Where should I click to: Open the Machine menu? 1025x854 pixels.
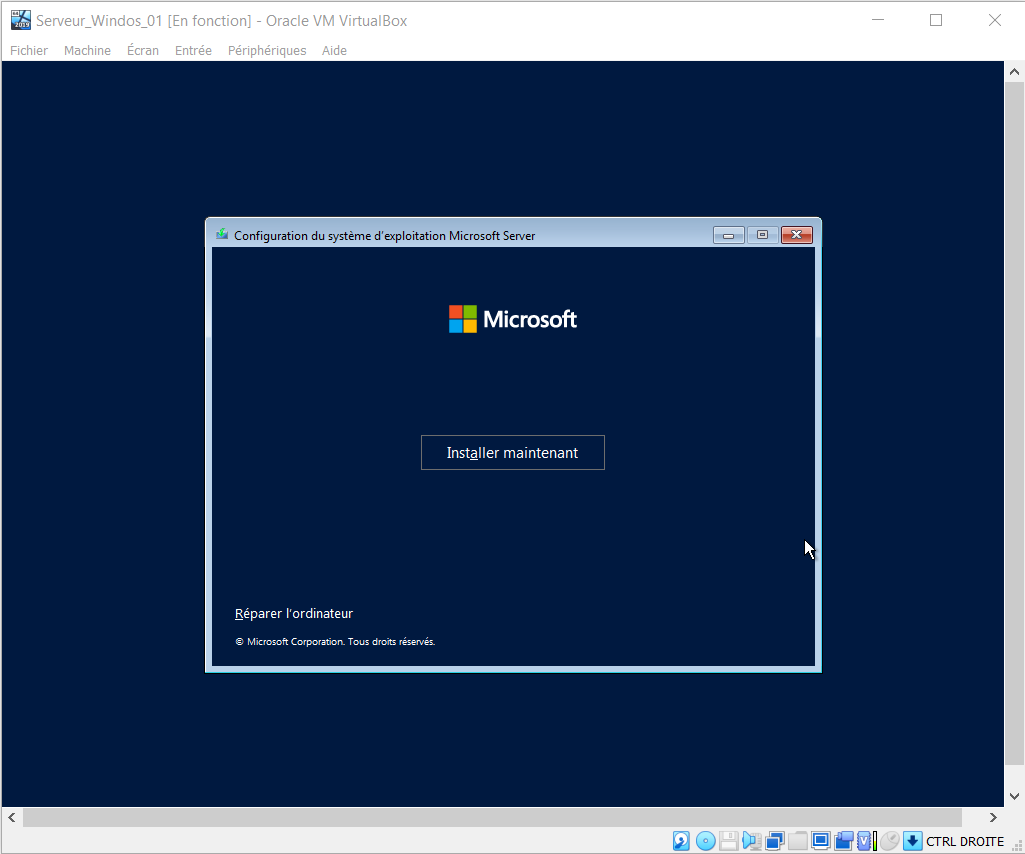pyautogui.click(x=87, y=50)
